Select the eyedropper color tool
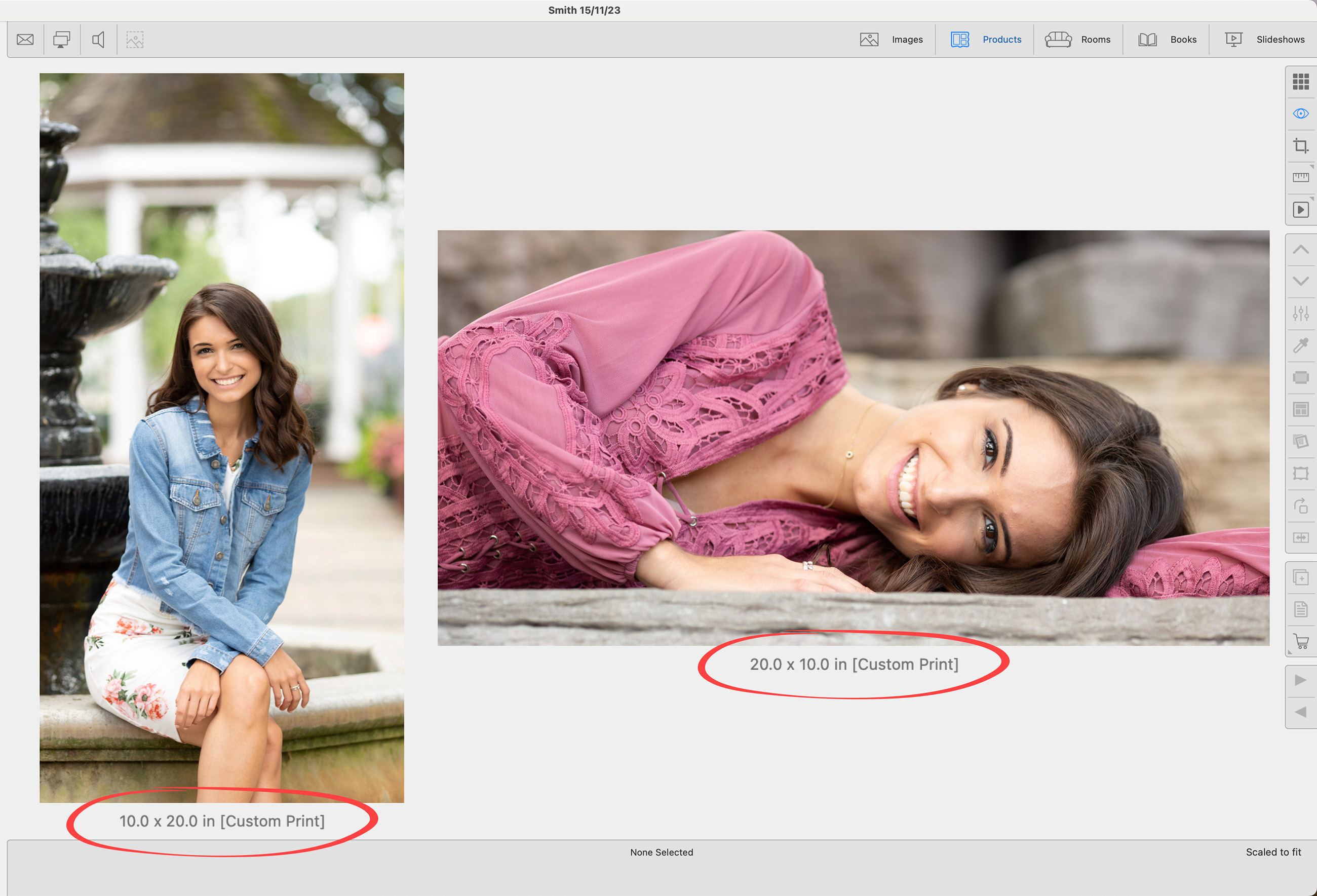Viewport: 1317px width, 896px height. pos(1301,344)
